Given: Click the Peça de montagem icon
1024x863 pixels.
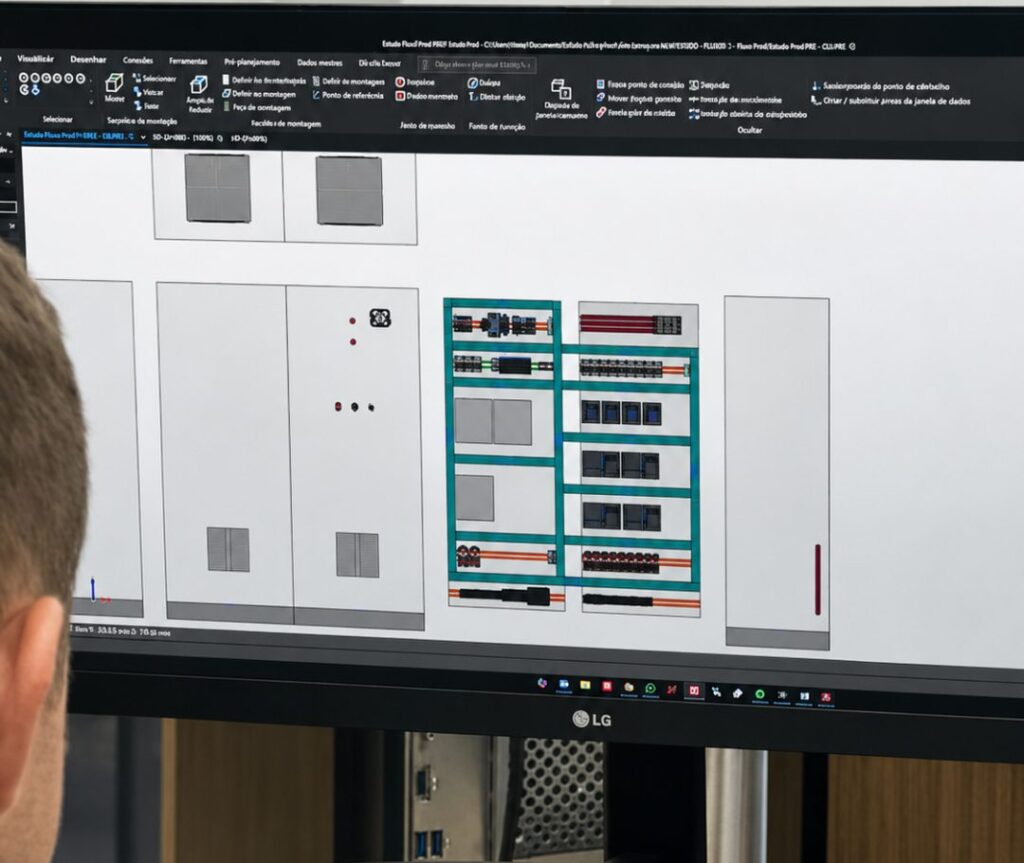Looking at the screenshot, I should tap(227, 107).
